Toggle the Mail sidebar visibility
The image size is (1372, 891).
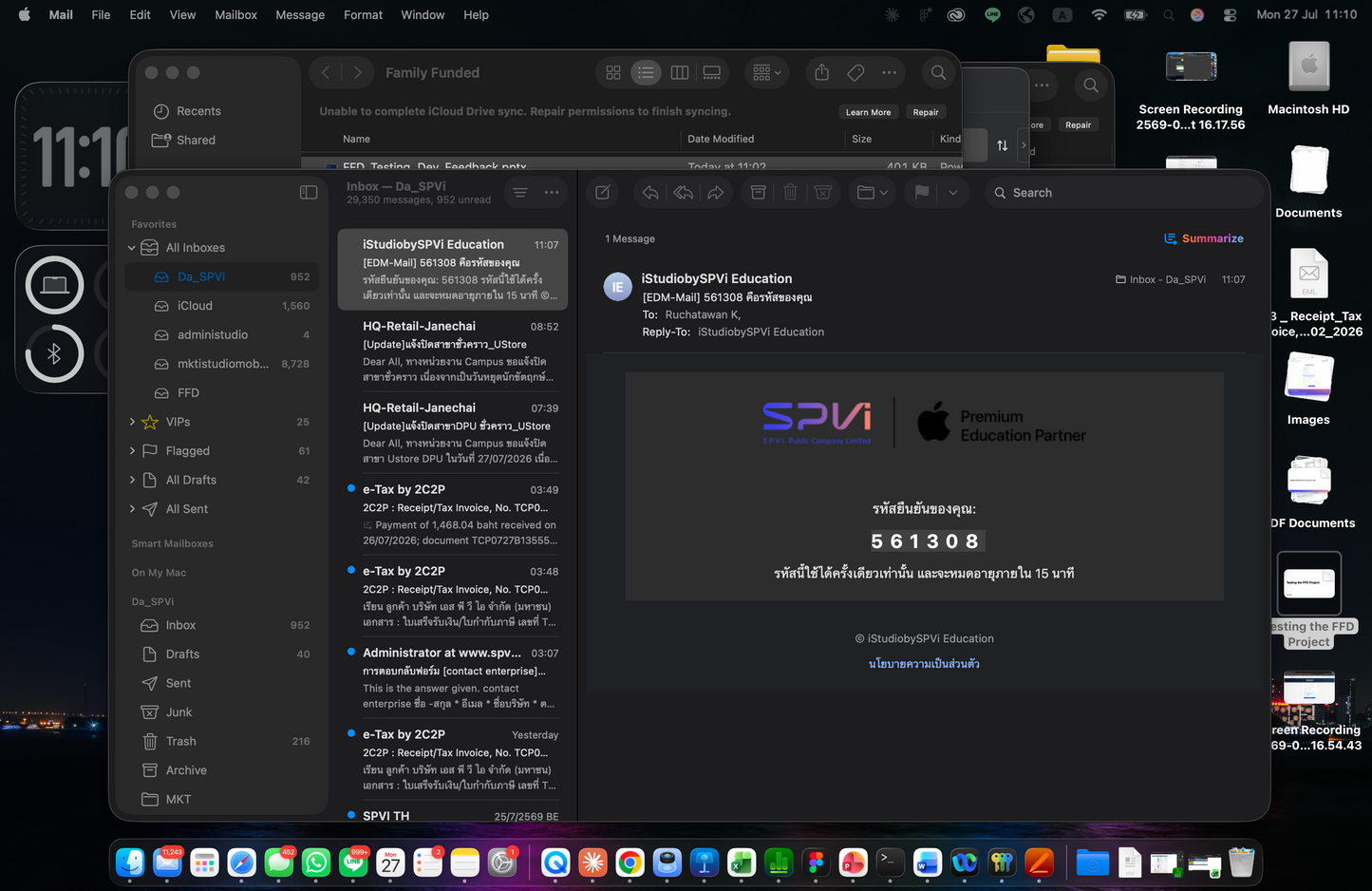click(309, 192)
